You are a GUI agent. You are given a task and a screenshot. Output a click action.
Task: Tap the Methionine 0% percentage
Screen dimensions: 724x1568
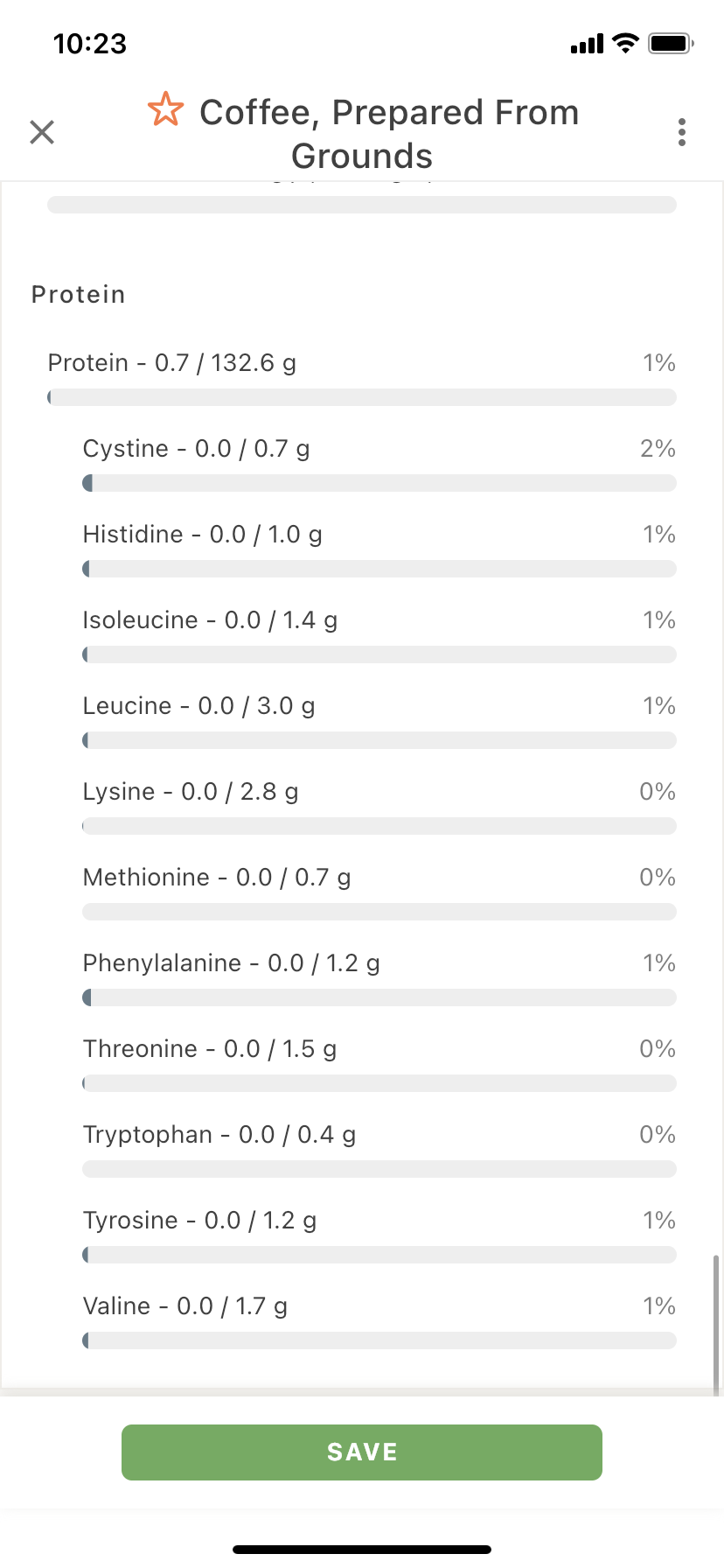[x=658, y=878]
